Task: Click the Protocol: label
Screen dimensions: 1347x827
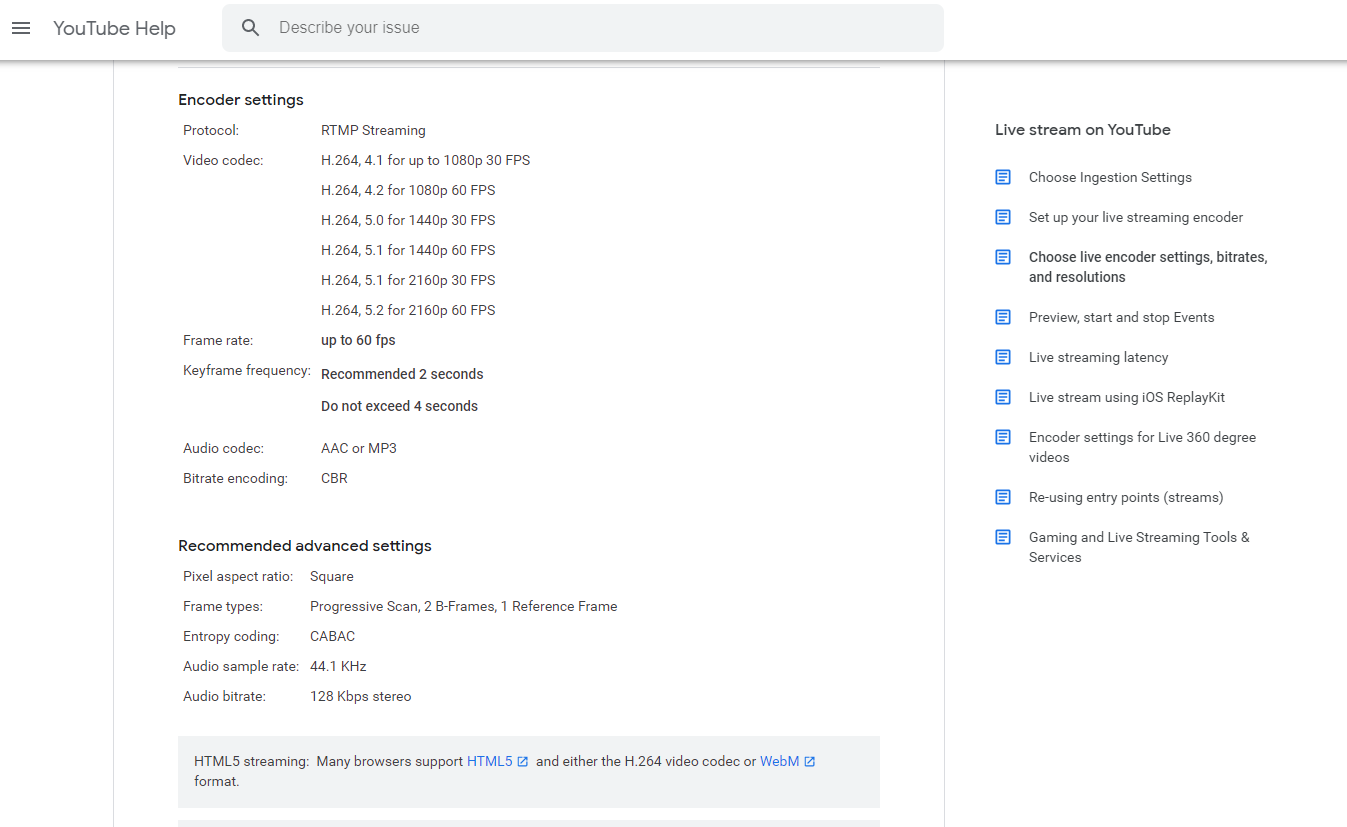Action: [x=211, y=130]
